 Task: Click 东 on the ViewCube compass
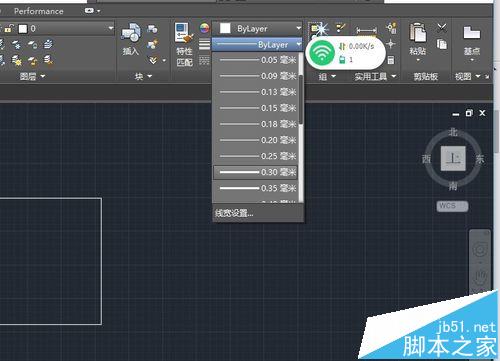(x=480, y=159)
